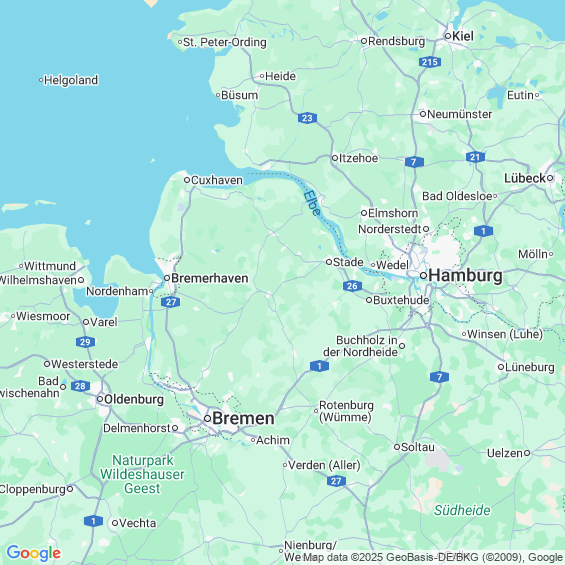This screenshot has width=565, height=565.
Task: Click the A215 highway shield near Kiel
Action: click(x=430, y=62)
